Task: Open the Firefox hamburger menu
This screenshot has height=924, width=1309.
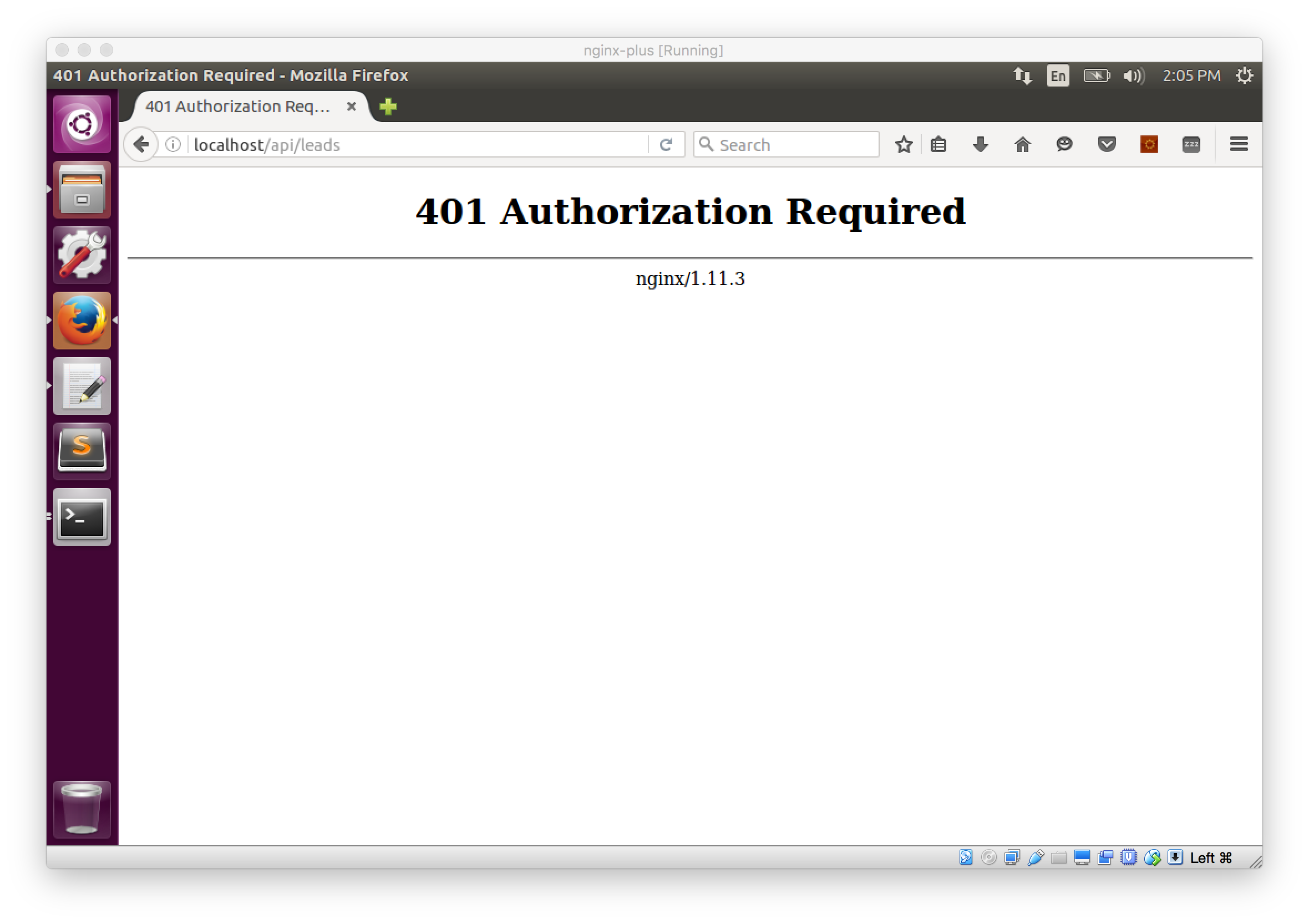Action: click(x=1237, y=144)
